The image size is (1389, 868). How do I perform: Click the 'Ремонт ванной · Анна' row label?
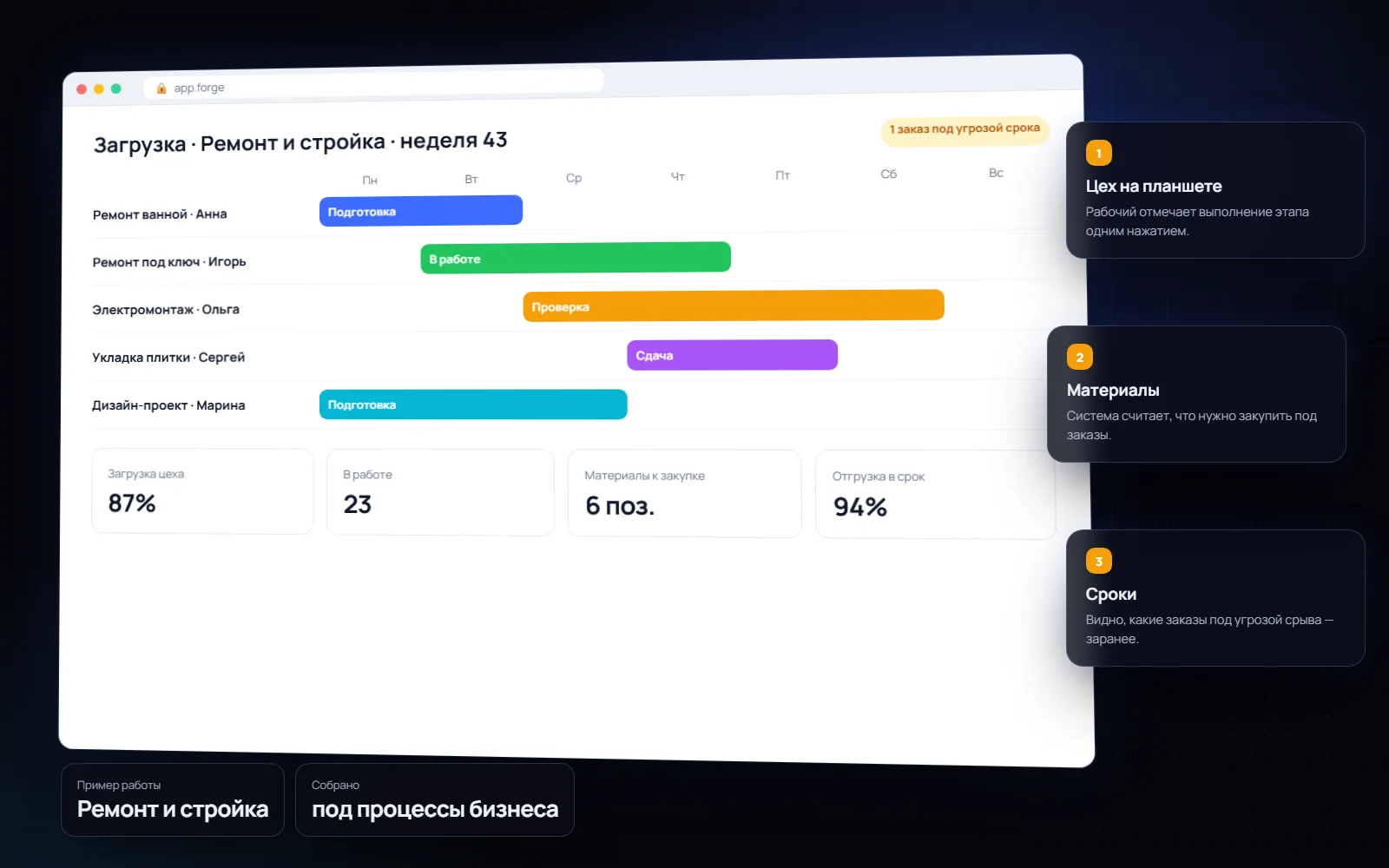click(x=160, y=214)
